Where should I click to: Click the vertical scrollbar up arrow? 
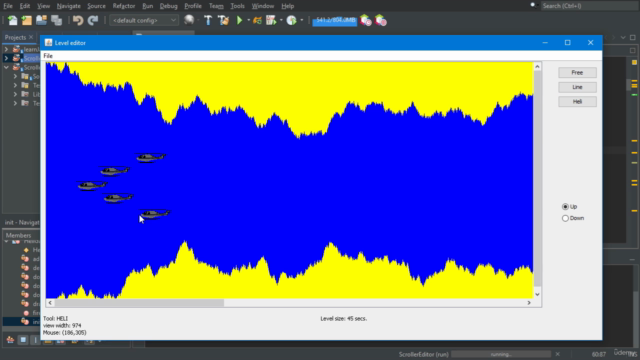[x=537, y=67]
